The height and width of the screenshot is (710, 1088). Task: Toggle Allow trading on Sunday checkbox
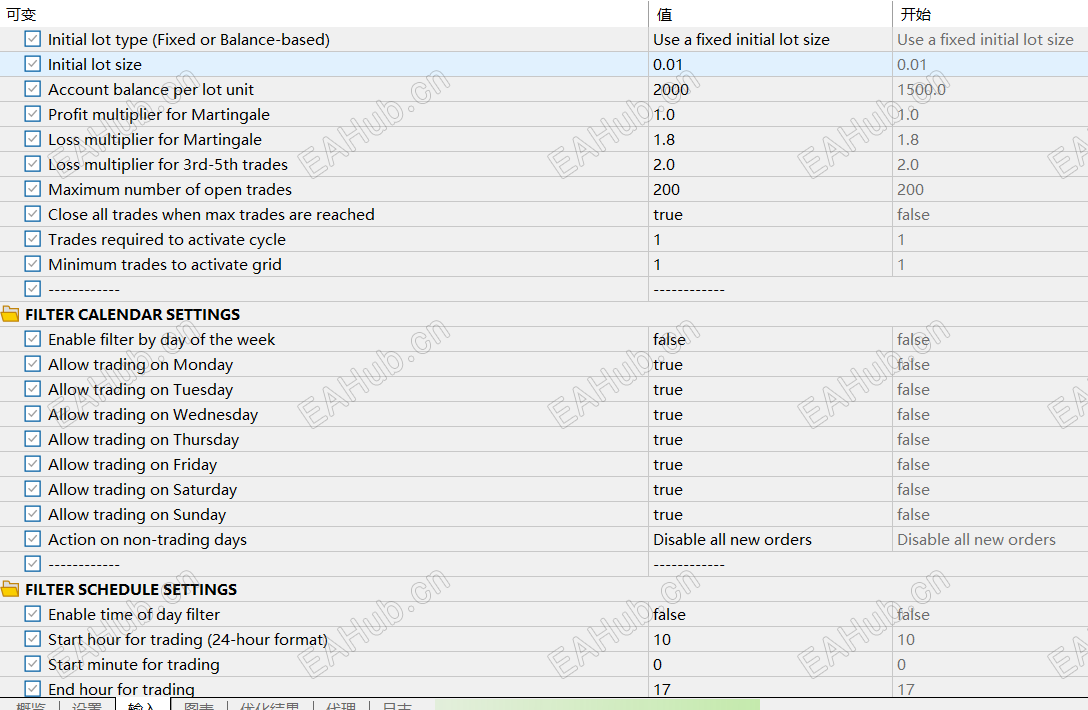coord(33,514)
